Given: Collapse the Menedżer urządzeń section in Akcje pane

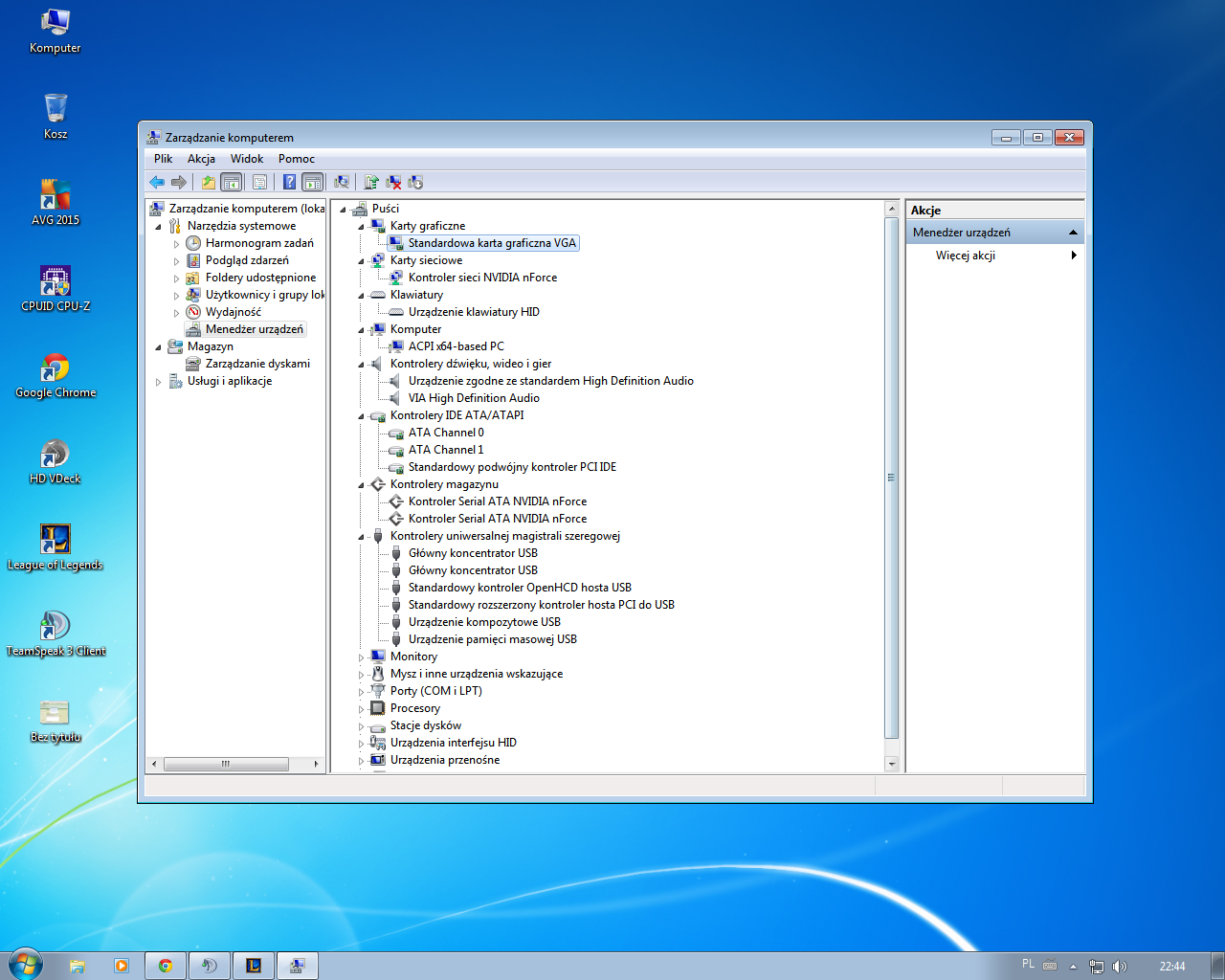Looking at the screenshot, I should (1073, 233).
